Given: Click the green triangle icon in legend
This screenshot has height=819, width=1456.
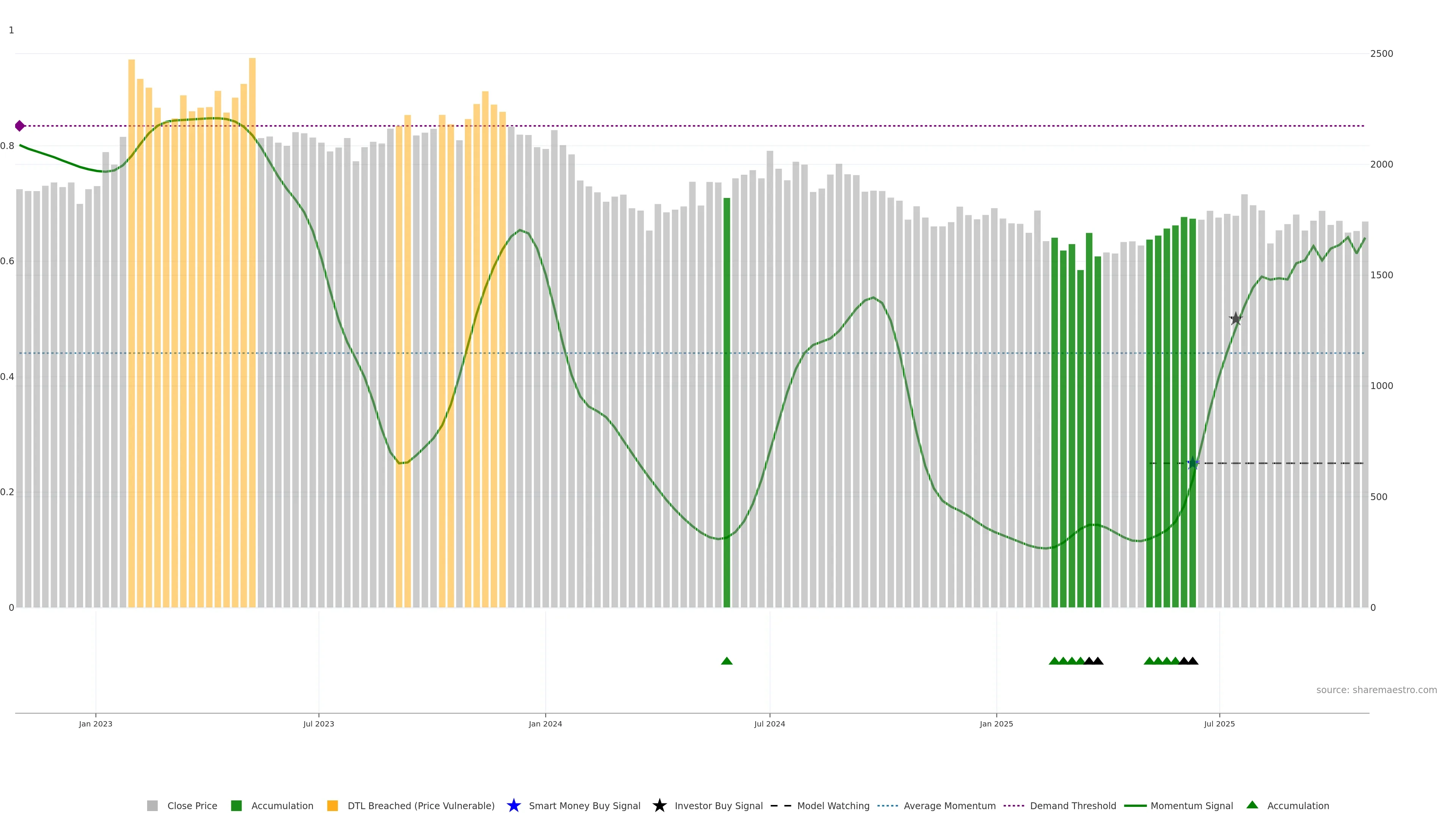Looking at the screenshot, I should click(1252, 805).
